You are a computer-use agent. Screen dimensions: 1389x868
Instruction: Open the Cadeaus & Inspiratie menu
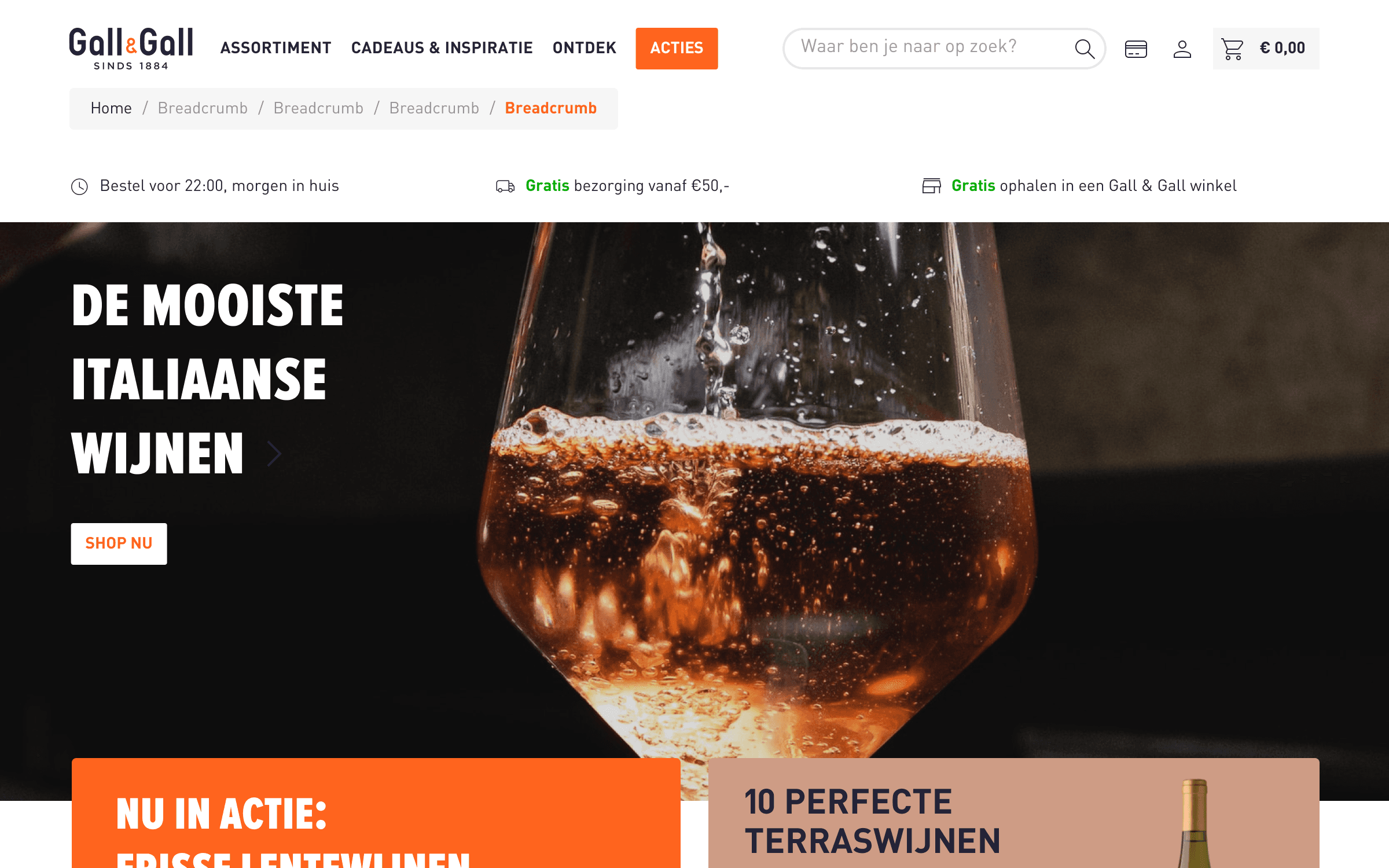point(442,48)
